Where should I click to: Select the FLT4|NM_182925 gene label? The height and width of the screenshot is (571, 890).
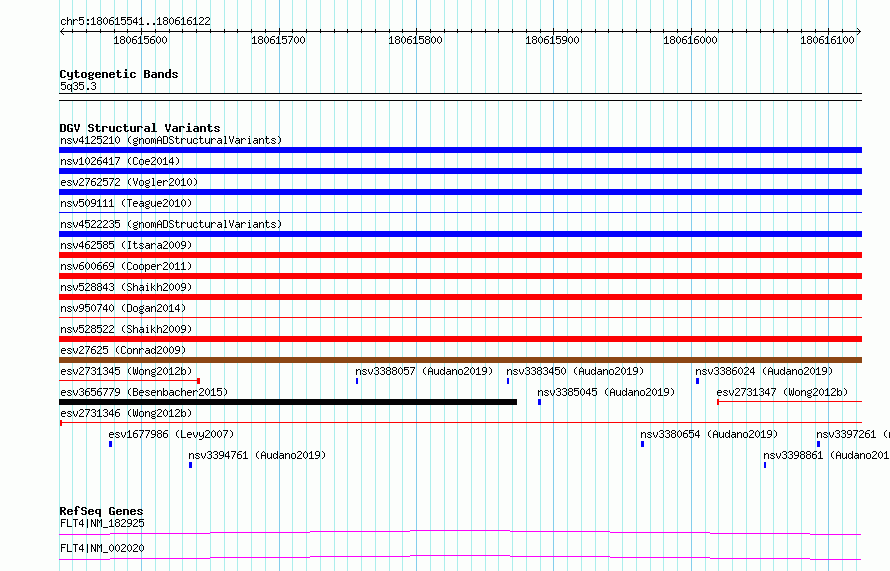pos(102,523)
